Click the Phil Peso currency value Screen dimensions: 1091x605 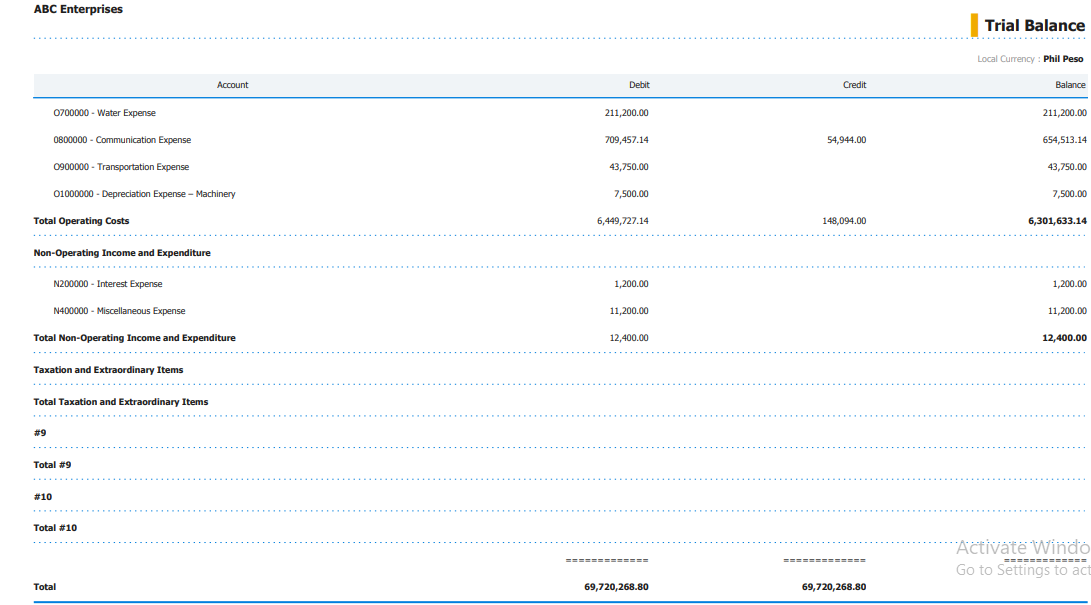point(1062,59)
